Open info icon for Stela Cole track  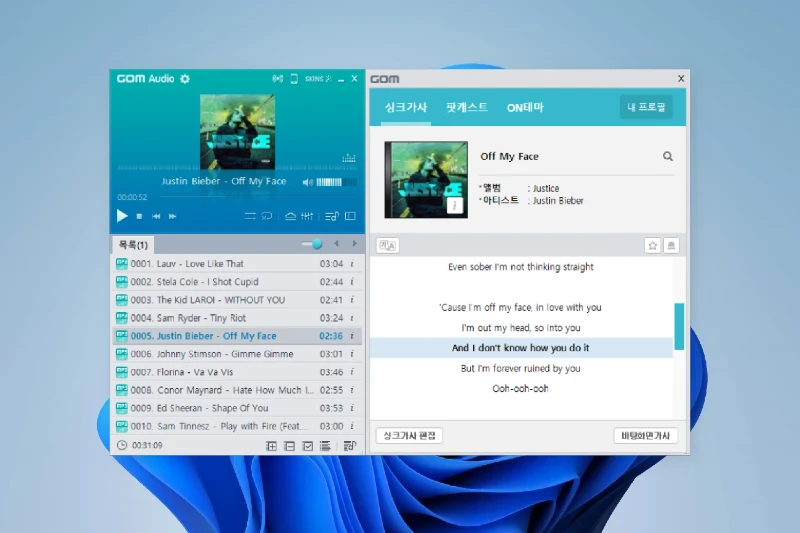point(352,282)
